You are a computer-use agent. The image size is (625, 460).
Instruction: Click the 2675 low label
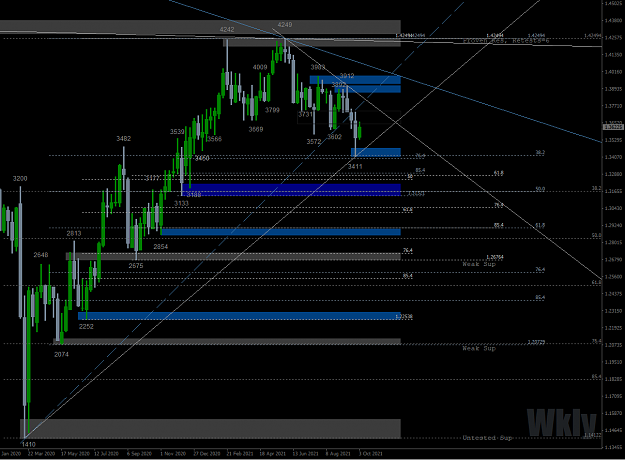136,265
